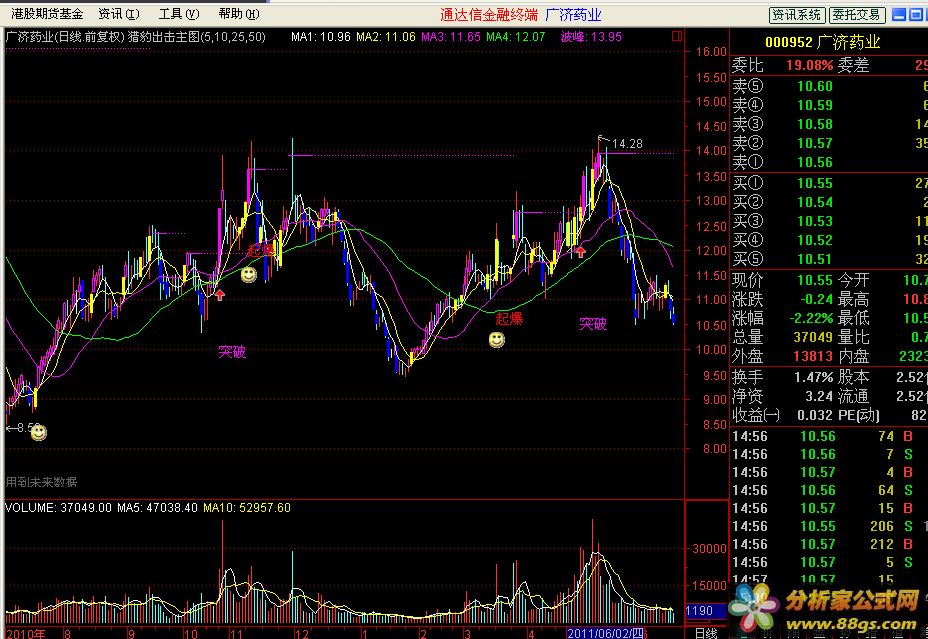This screenshot has height=639, width=928.
Task: Click the 用到未来数据 notice text
Action: point(41,482)
